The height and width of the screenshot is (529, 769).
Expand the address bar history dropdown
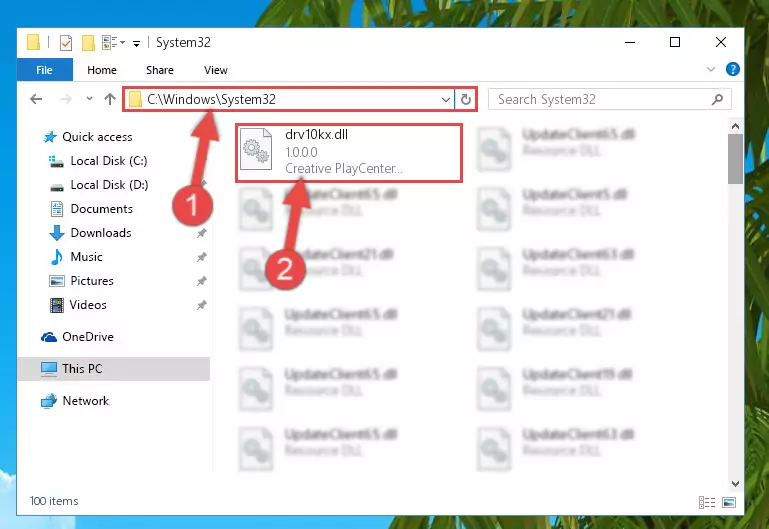(x=445, y=100)
